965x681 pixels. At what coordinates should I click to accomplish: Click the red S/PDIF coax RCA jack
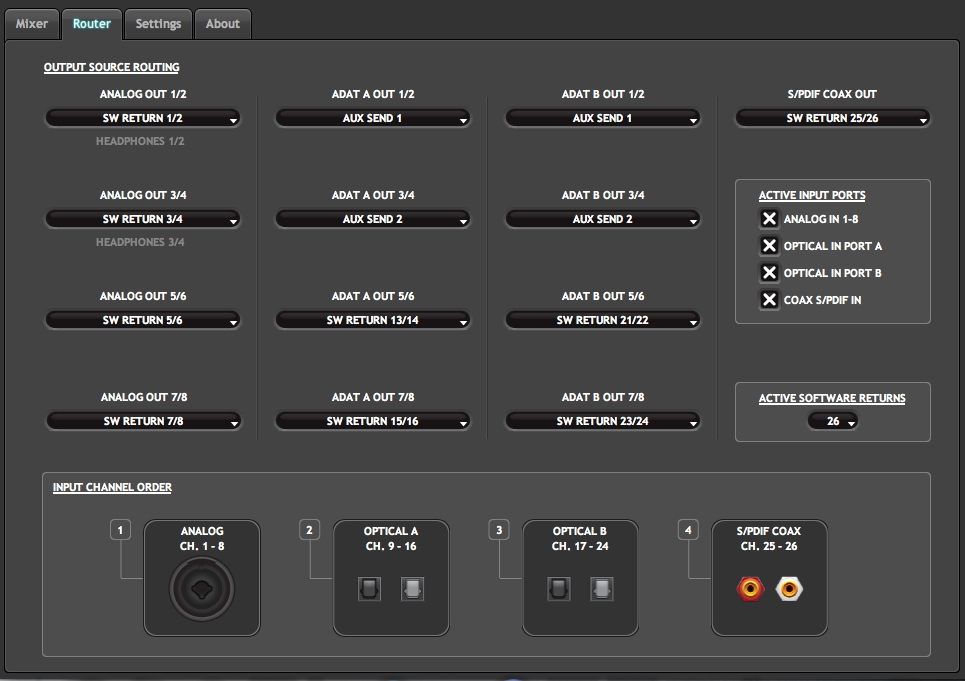pos(748,589)
